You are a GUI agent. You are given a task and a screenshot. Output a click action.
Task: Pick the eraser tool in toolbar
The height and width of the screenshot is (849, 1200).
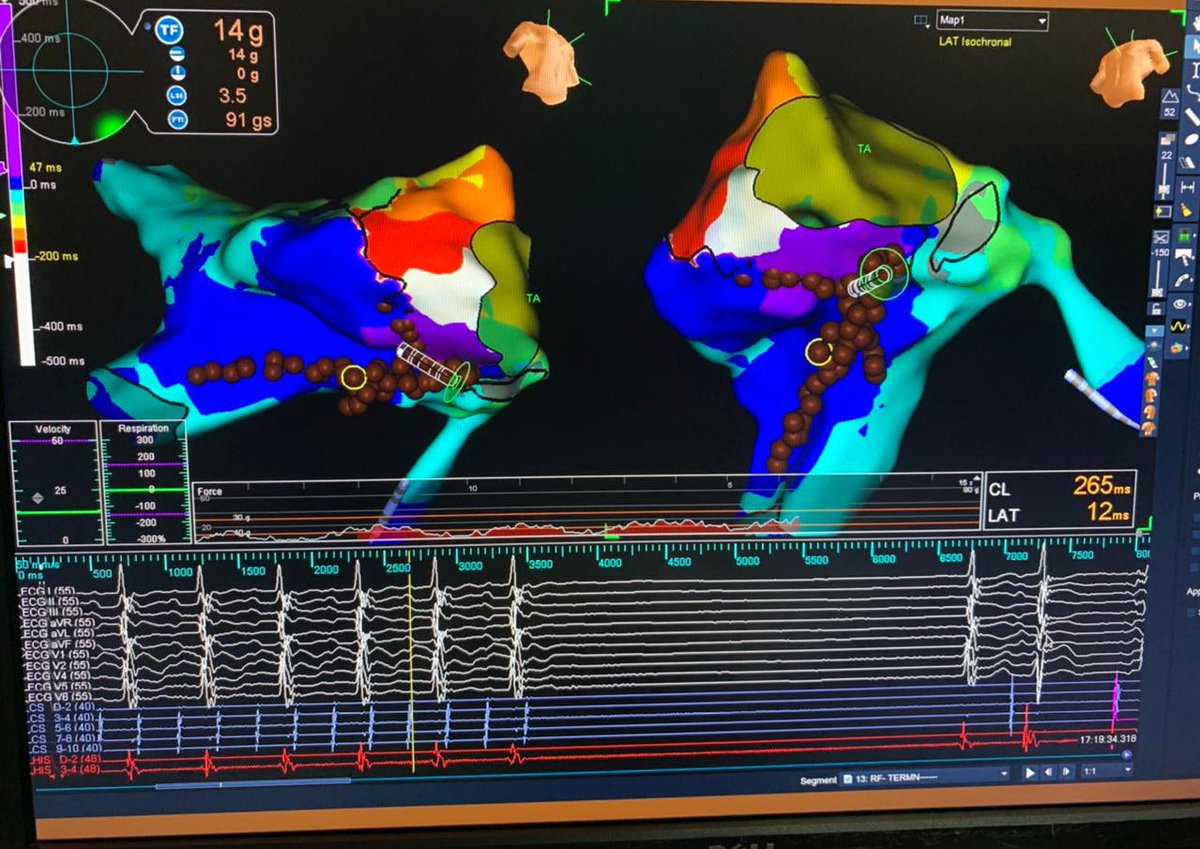coord(1188,163)
